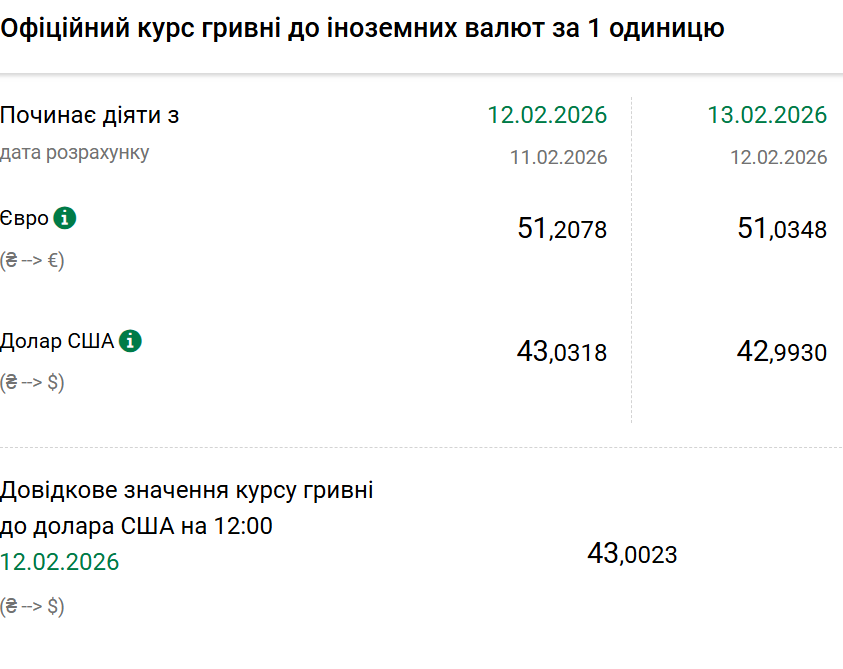Viewport: 843px width, 669px height.
Task: Click the green 12.02.2026 date beside Починає діяти з
Action: point(547,115)
